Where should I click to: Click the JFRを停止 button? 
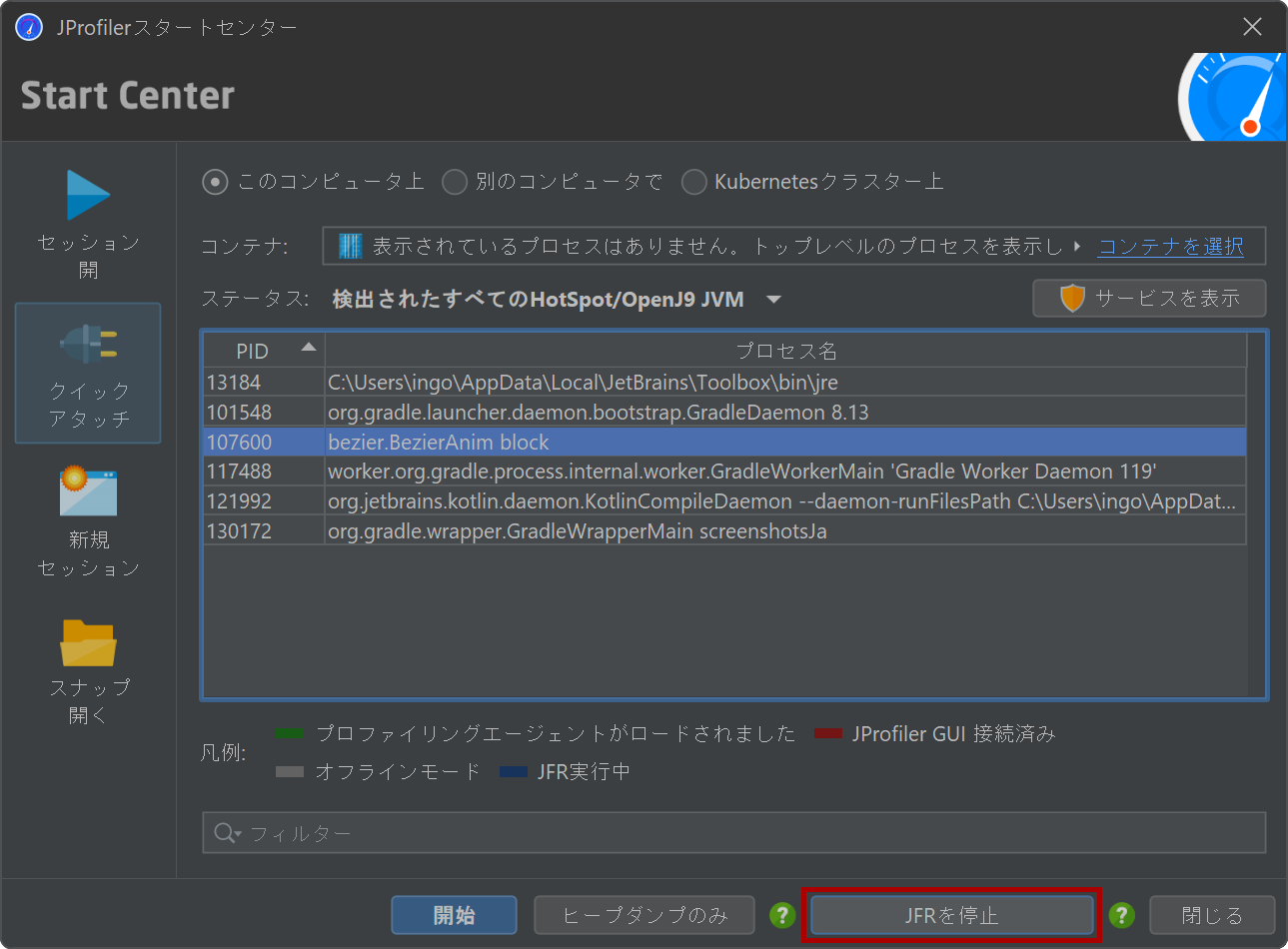pos(951,915)
